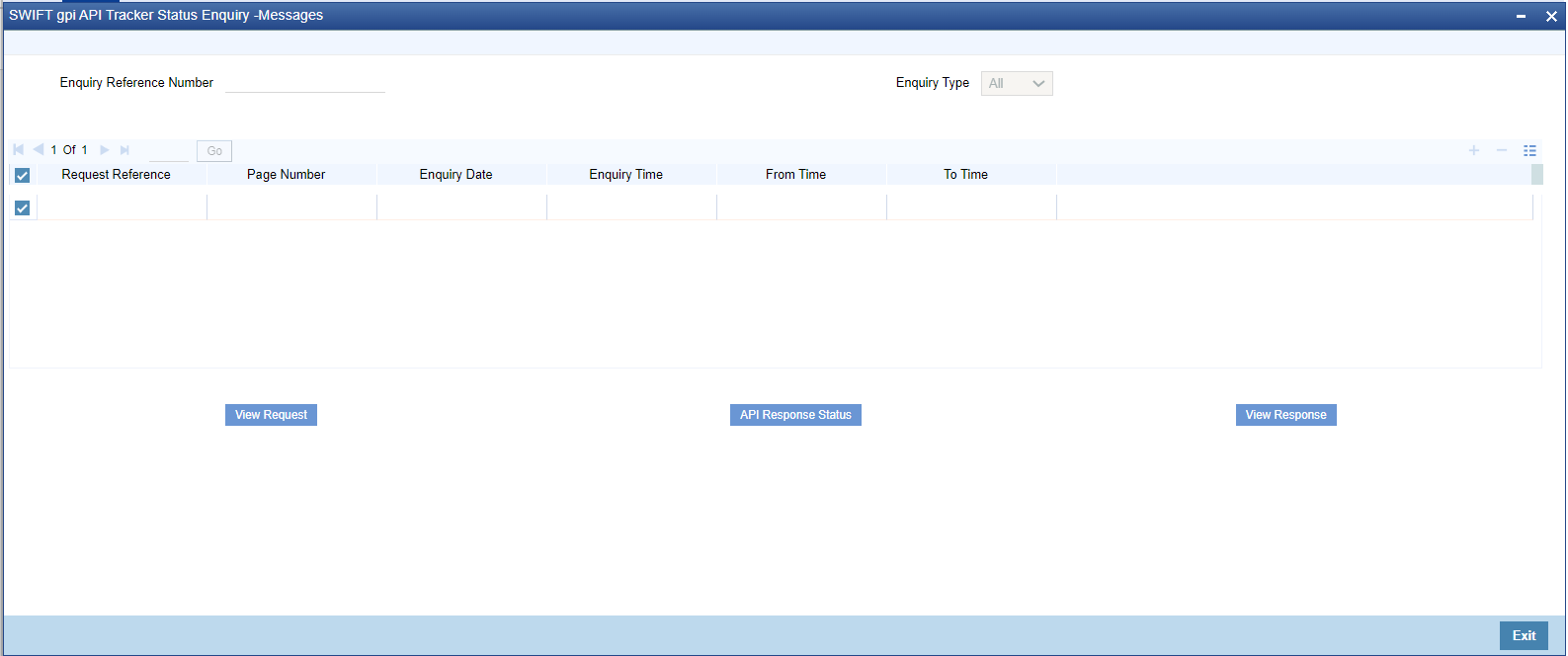
Task: Click the Go button
Action: click(214, 151)
